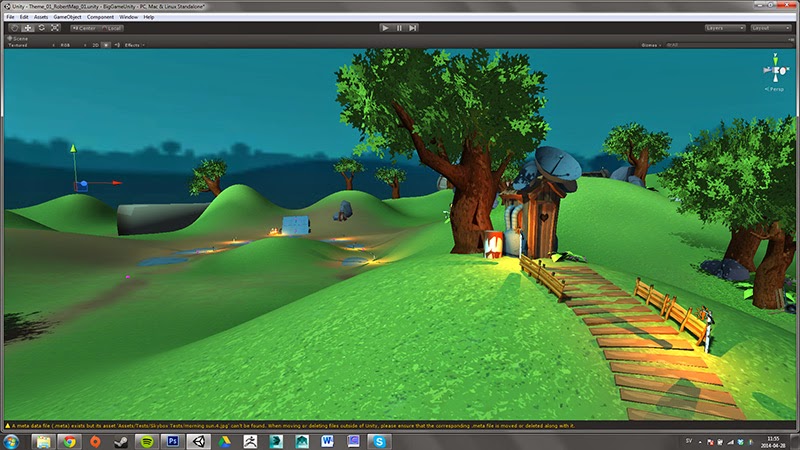Click the scene orientation gizmo

776,71
